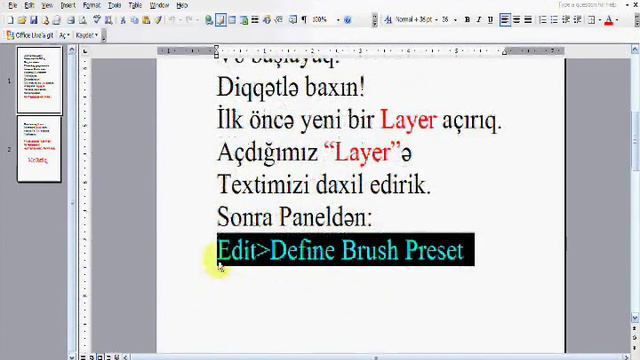This screenshot has width=640, height=360.
Task: Open the Tools menu
Action: pos(114,5)
